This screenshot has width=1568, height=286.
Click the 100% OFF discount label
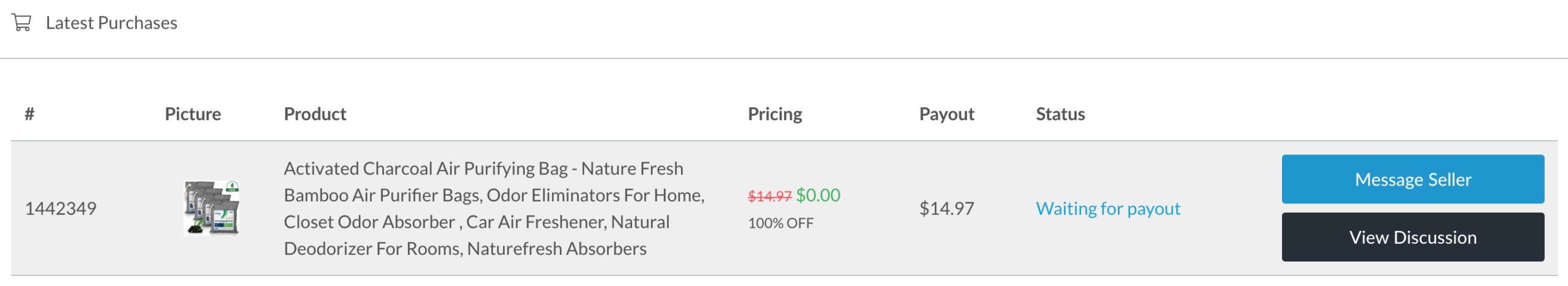point(780,223)
